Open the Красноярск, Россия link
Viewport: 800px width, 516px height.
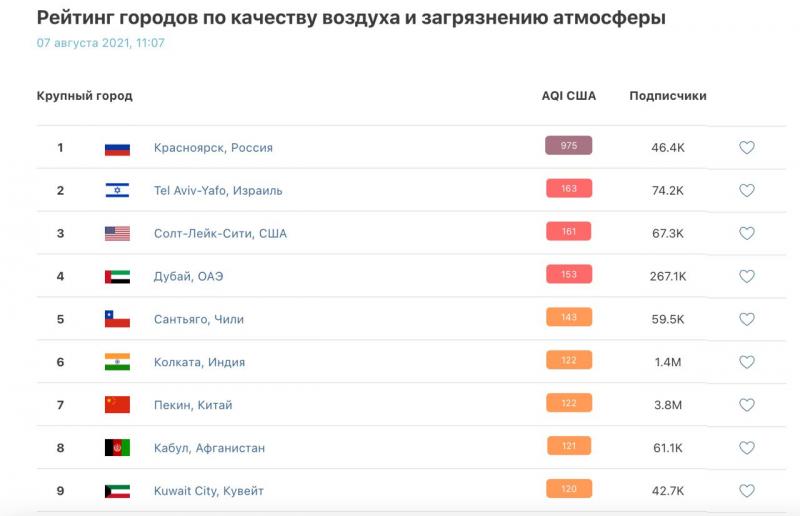213,148
